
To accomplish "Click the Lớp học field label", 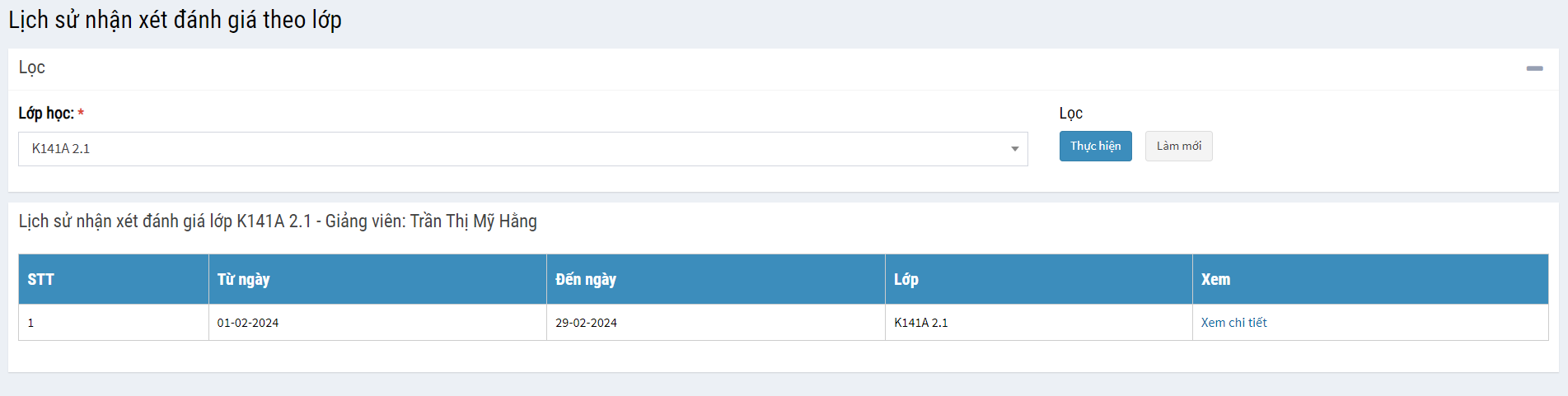I will pyautogui.click(x=46, y=114).
